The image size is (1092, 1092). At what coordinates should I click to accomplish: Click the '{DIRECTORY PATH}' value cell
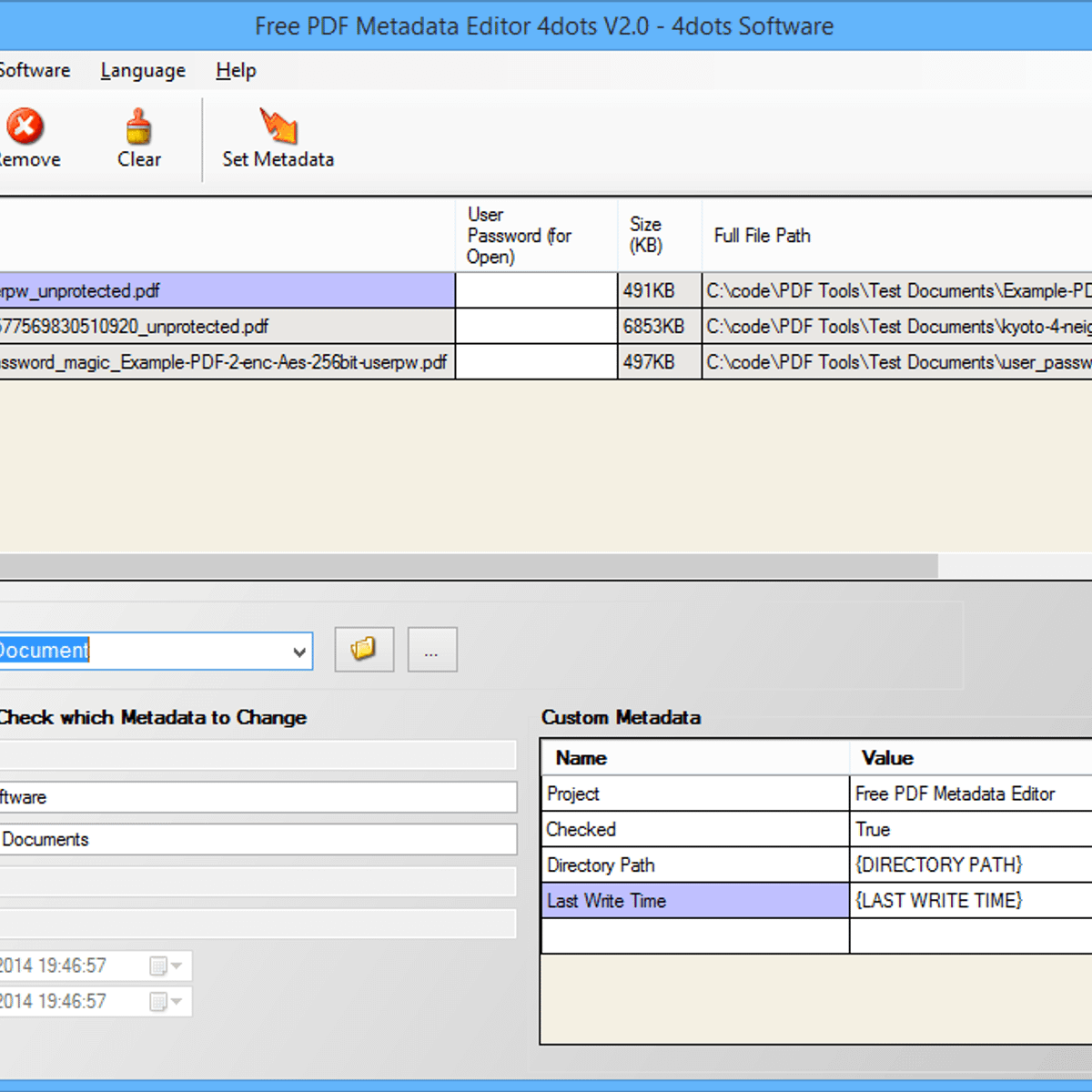[x=971, y=864]
